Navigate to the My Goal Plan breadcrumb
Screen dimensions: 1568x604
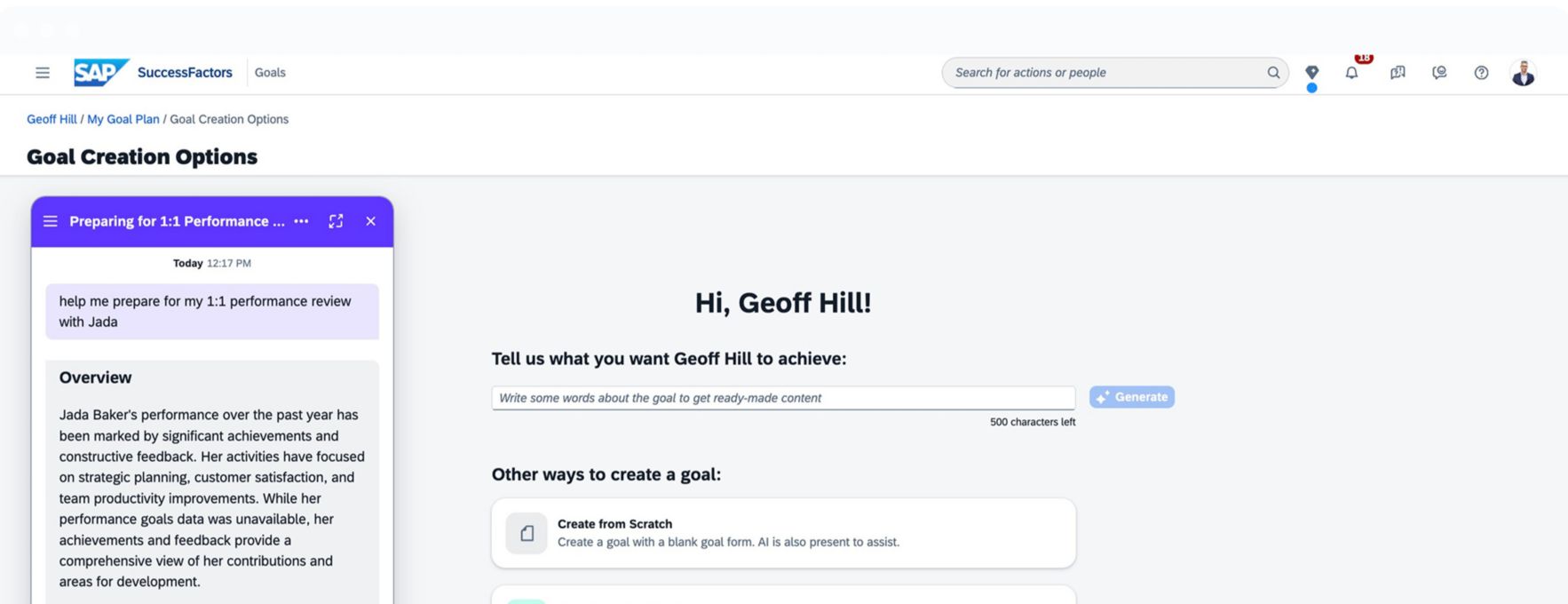[x=123, y=119]
